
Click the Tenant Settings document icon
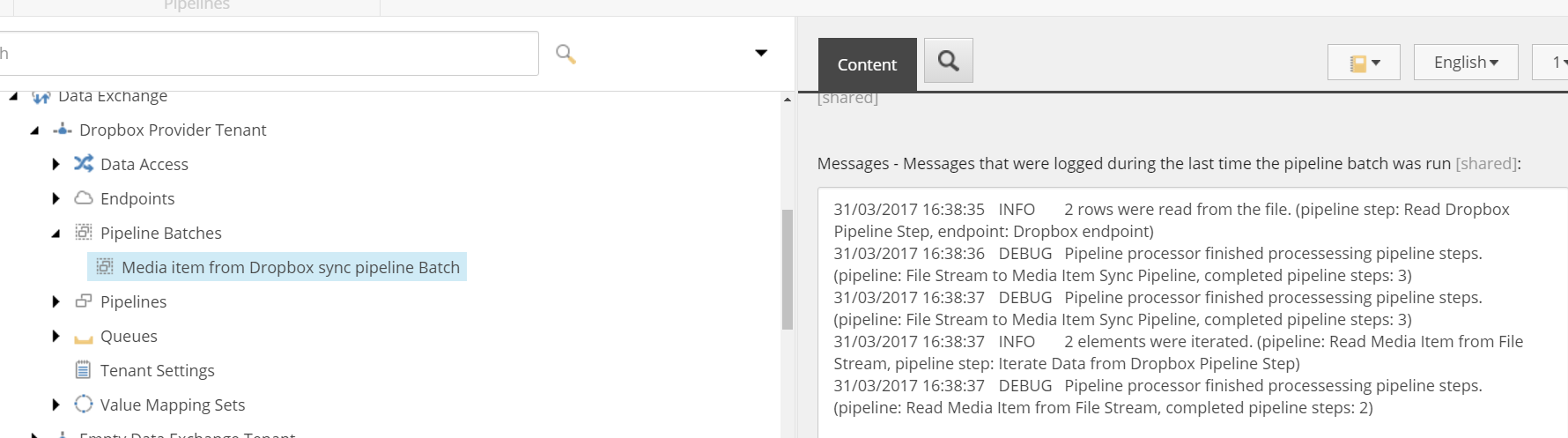click(x=84, y=370)
